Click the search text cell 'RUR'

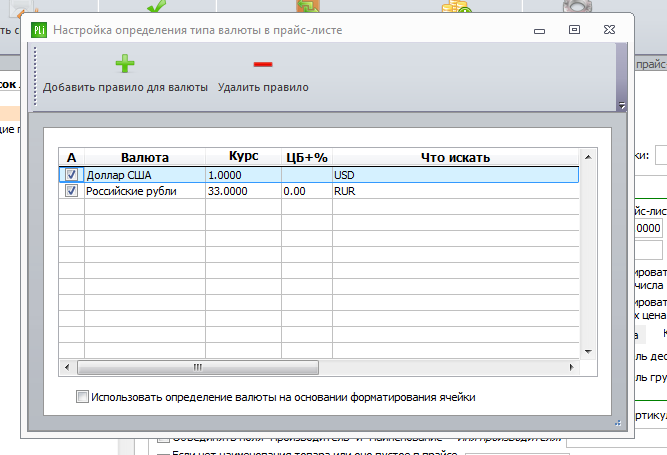(456, 191)
